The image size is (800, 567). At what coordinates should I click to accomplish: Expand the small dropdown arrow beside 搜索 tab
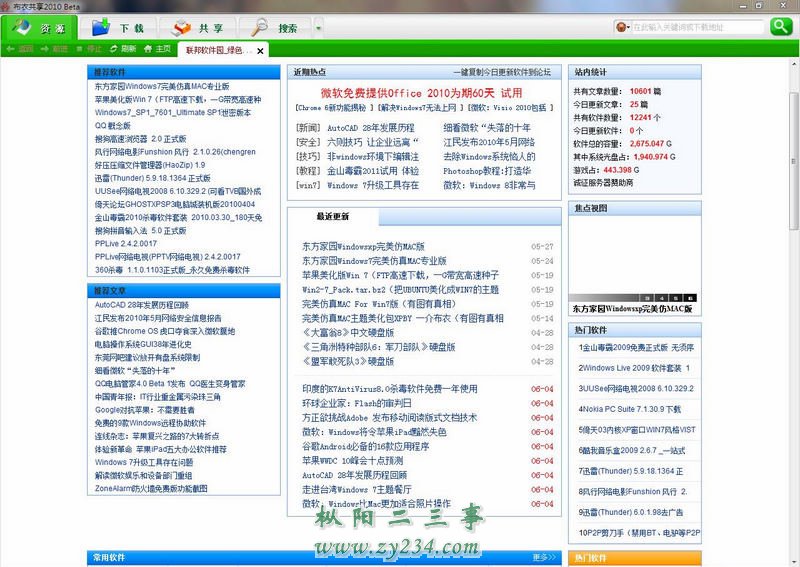click(318, 28)
